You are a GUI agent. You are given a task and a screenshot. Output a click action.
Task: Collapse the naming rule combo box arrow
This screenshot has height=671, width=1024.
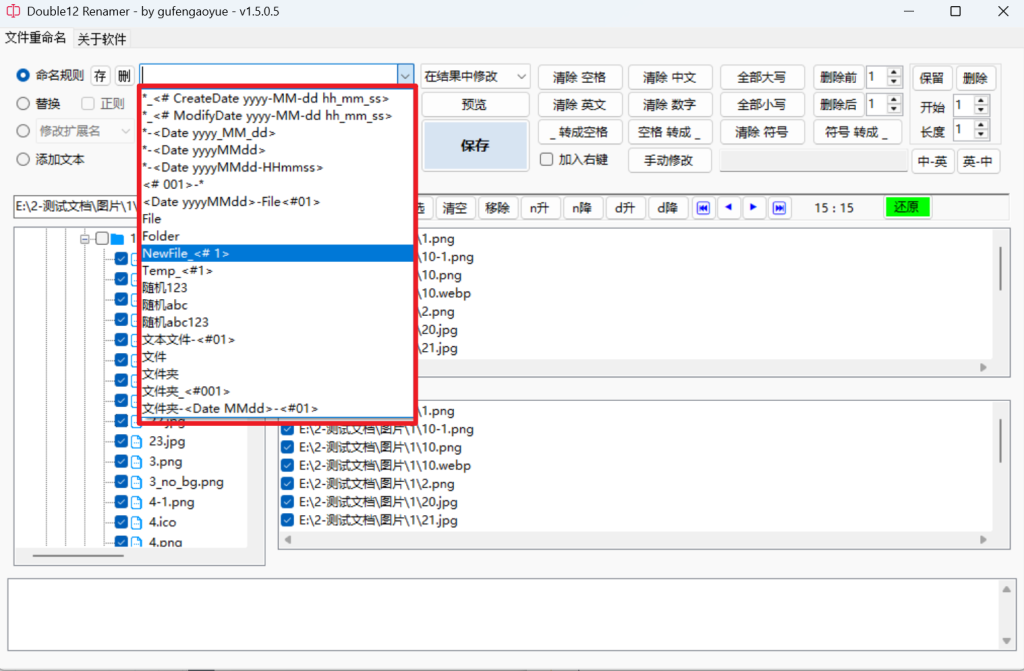point(405,76)
